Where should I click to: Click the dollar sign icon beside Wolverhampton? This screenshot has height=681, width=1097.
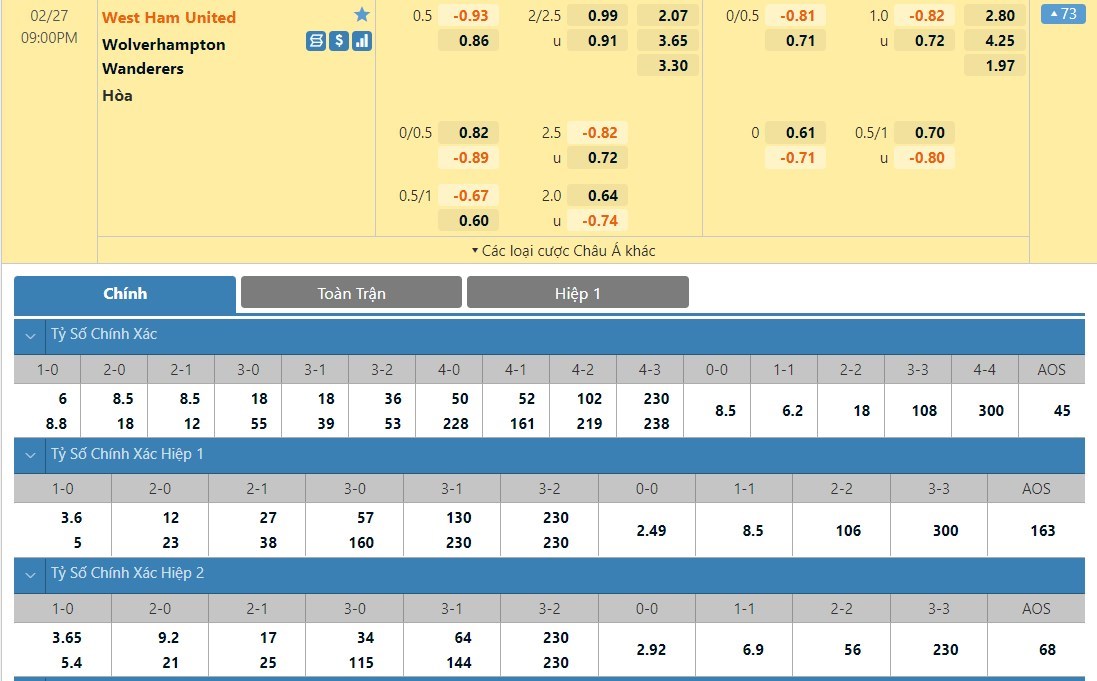339,41
